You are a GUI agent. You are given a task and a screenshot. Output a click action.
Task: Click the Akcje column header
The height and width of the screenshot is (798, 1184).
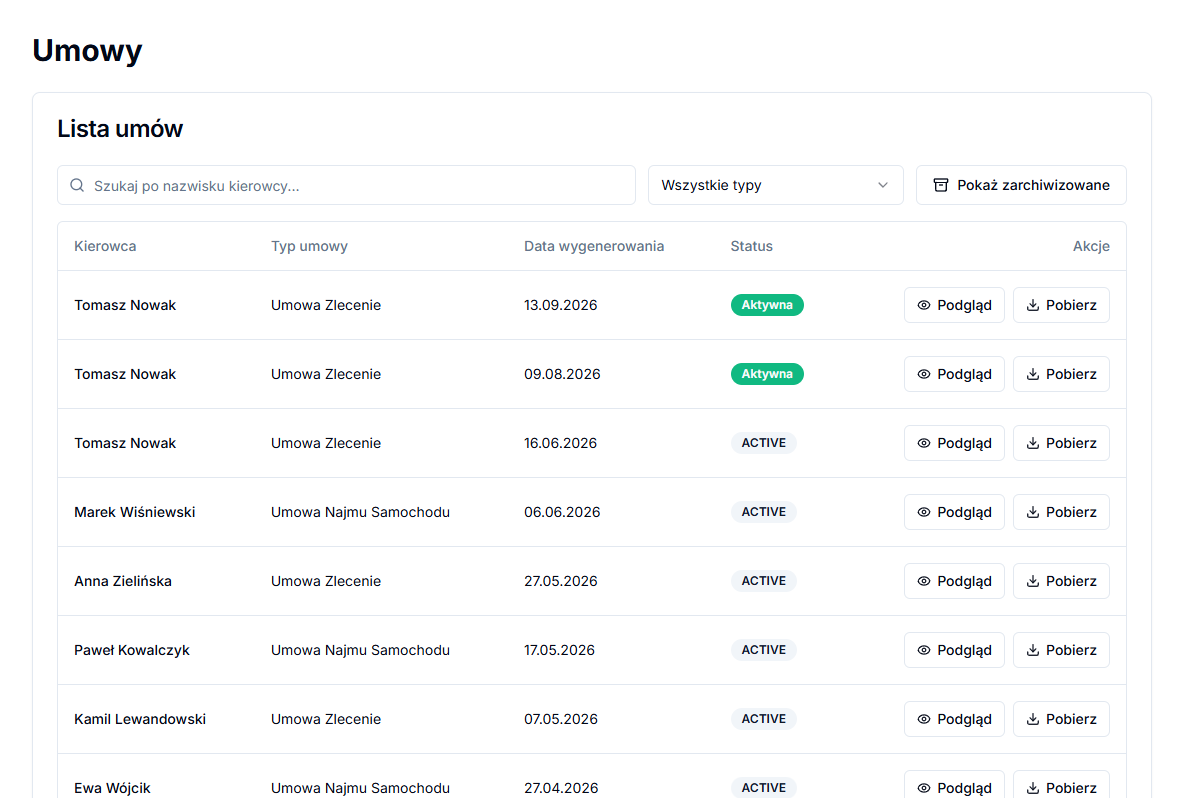1091,246
